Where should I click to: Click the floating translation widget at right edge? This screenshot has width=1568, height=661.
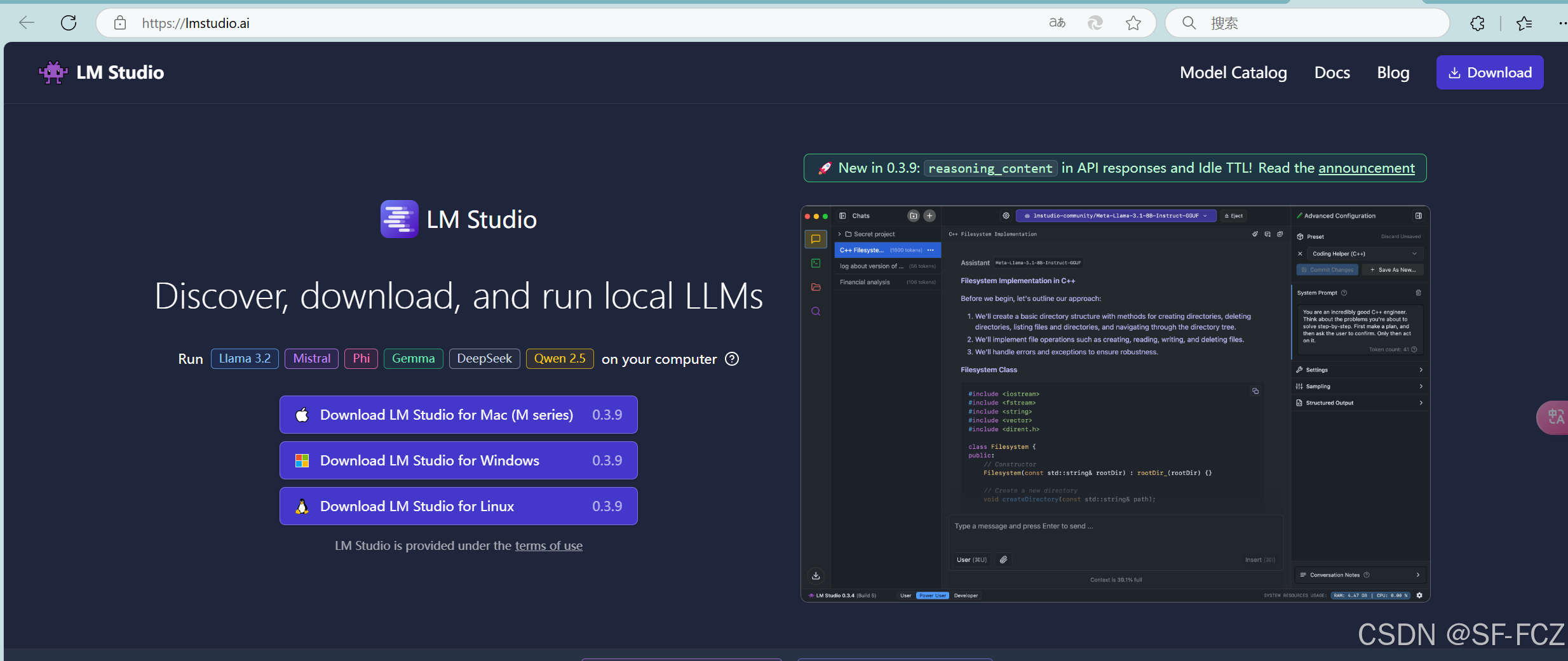click(x=1553, y=417)
